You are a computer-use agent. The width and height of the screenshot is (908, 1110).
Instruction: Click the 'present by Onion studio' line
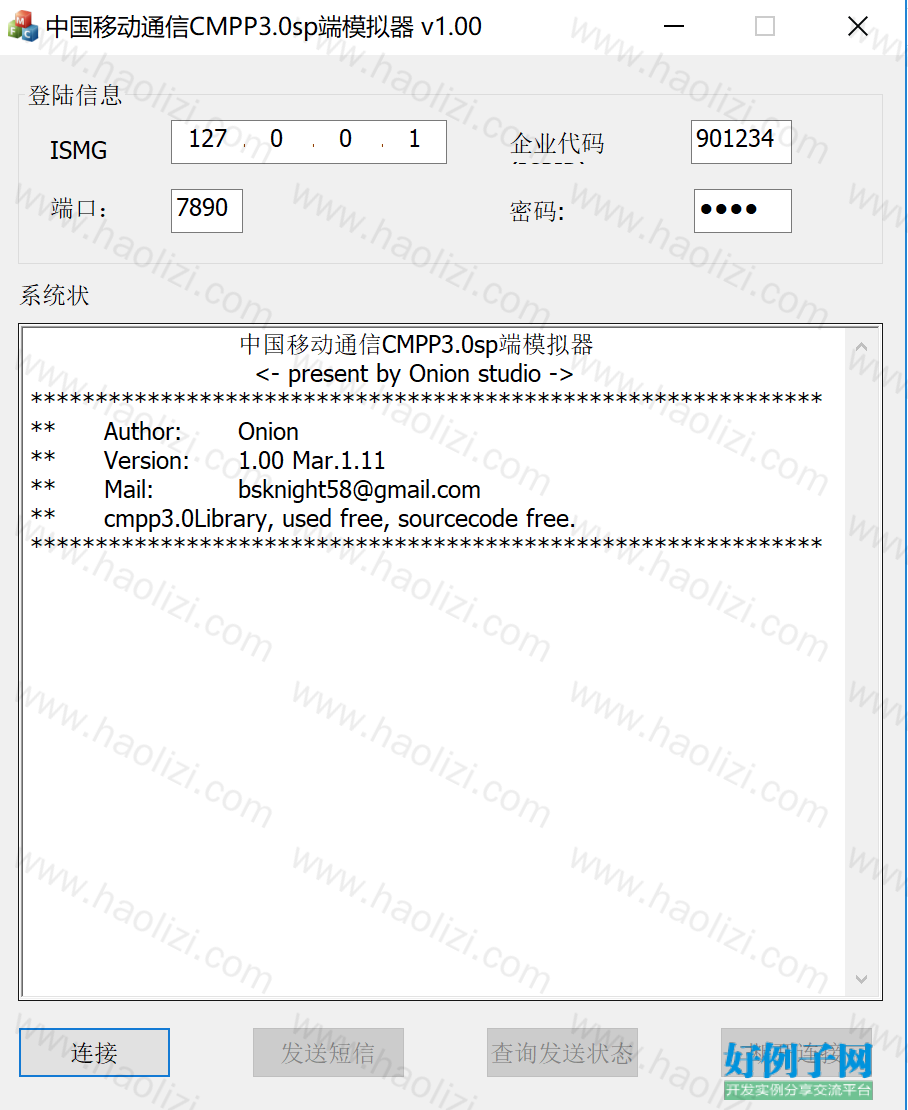pyautogui.click(x=414, y=374)
